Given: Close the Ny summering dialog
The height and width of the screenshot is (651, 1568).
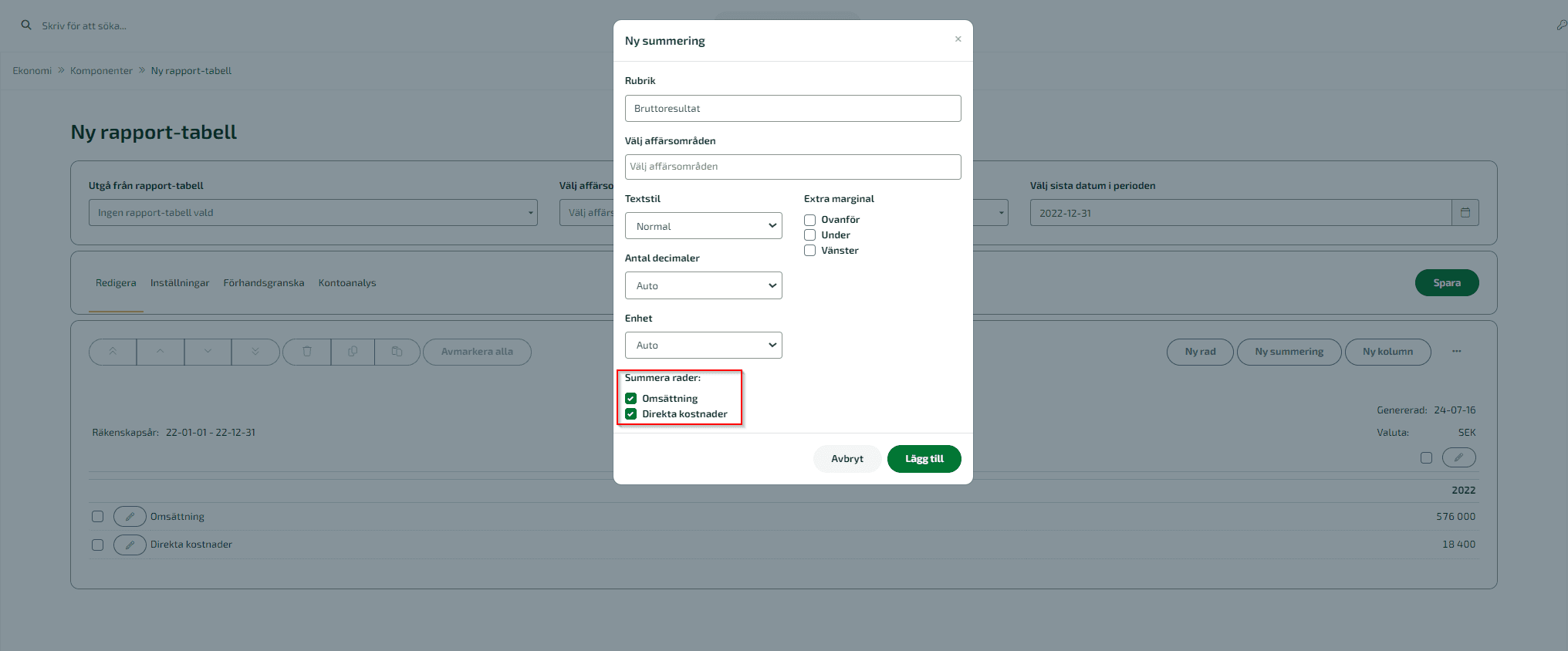Looking at the screenshot, I should click(958, 39).
